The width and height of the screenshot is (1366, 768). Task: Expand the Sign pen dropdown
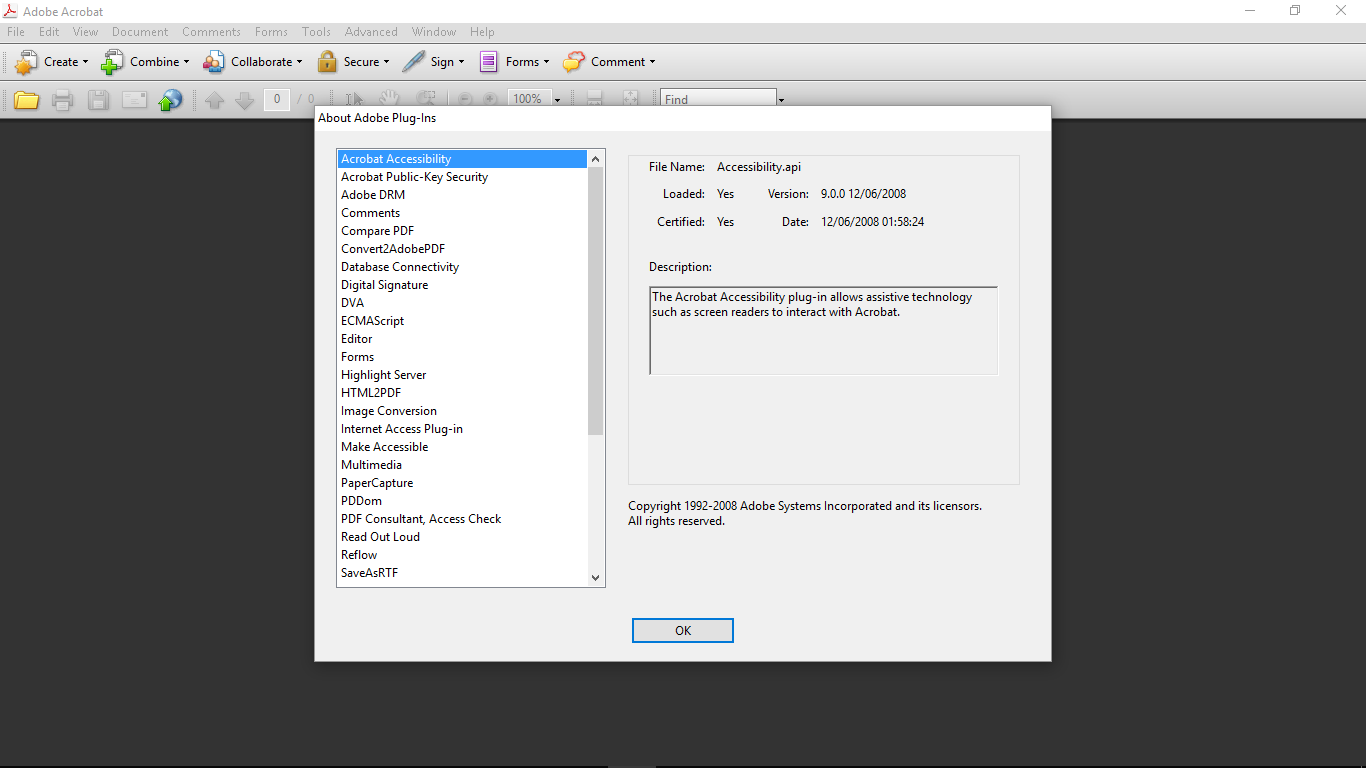(x=433, y=62)
